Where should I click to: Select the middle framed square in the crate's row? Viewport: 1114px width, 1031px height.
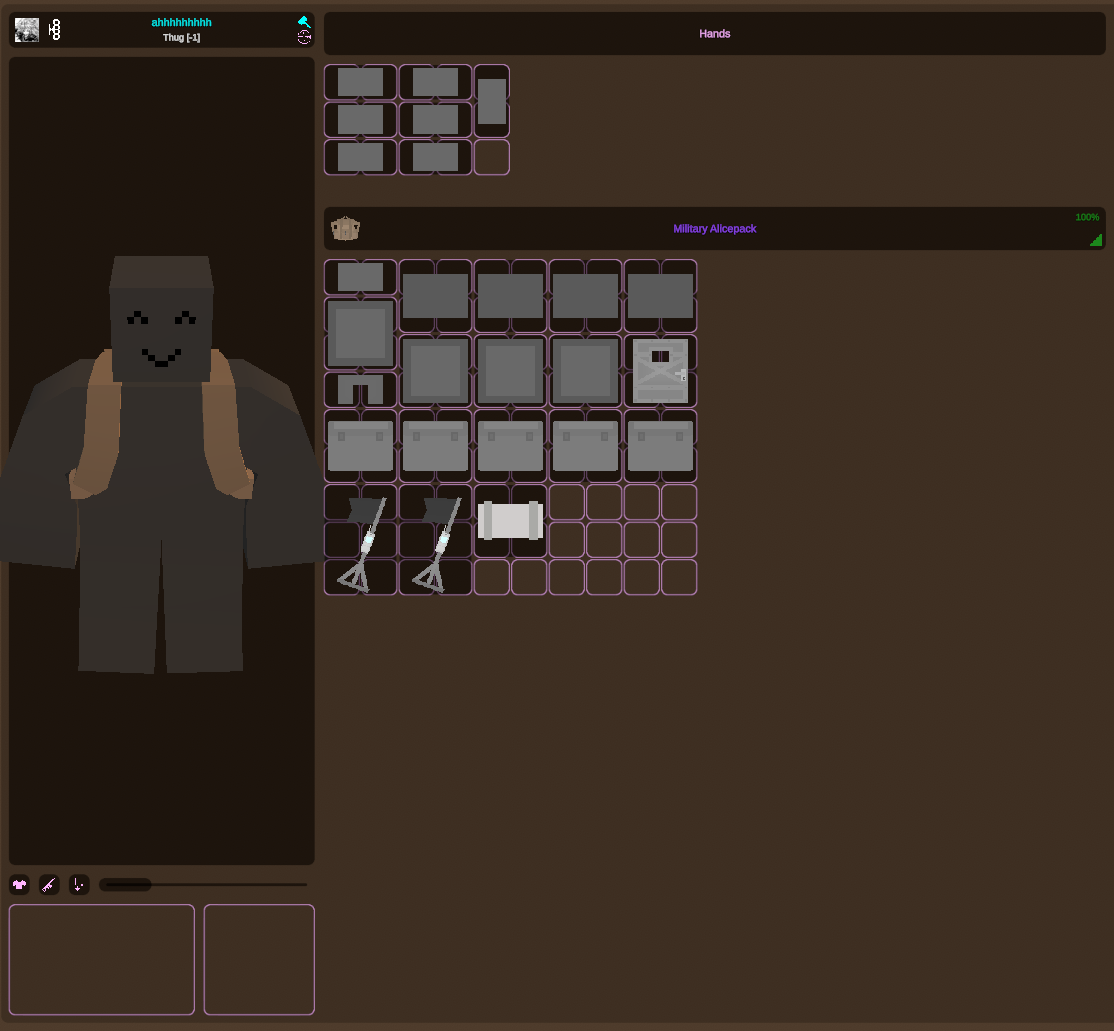coord(510,371)
